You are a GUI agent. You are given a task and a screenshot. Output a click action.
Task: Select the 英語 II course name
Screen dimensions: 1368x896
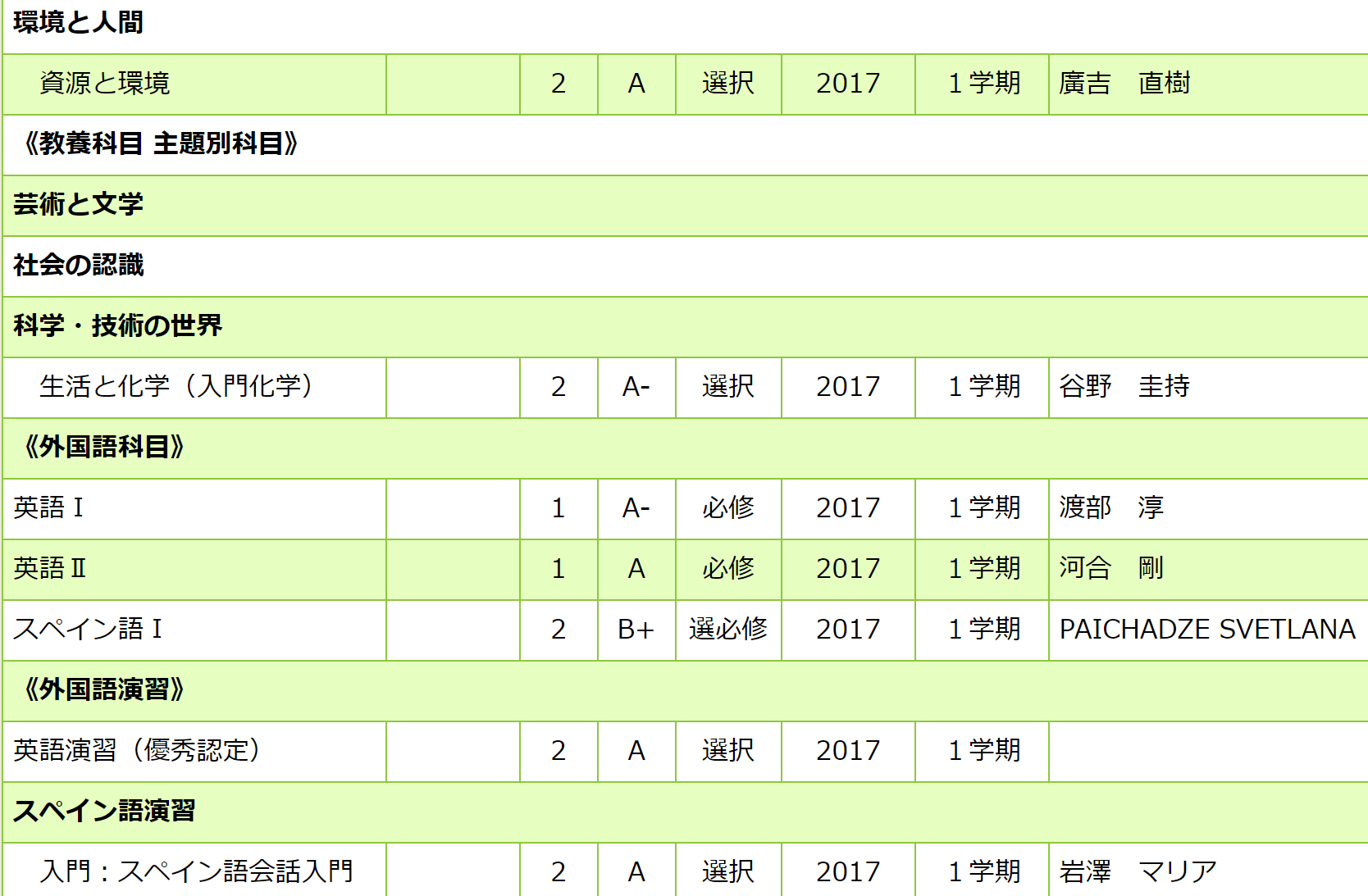pos(50,568)
